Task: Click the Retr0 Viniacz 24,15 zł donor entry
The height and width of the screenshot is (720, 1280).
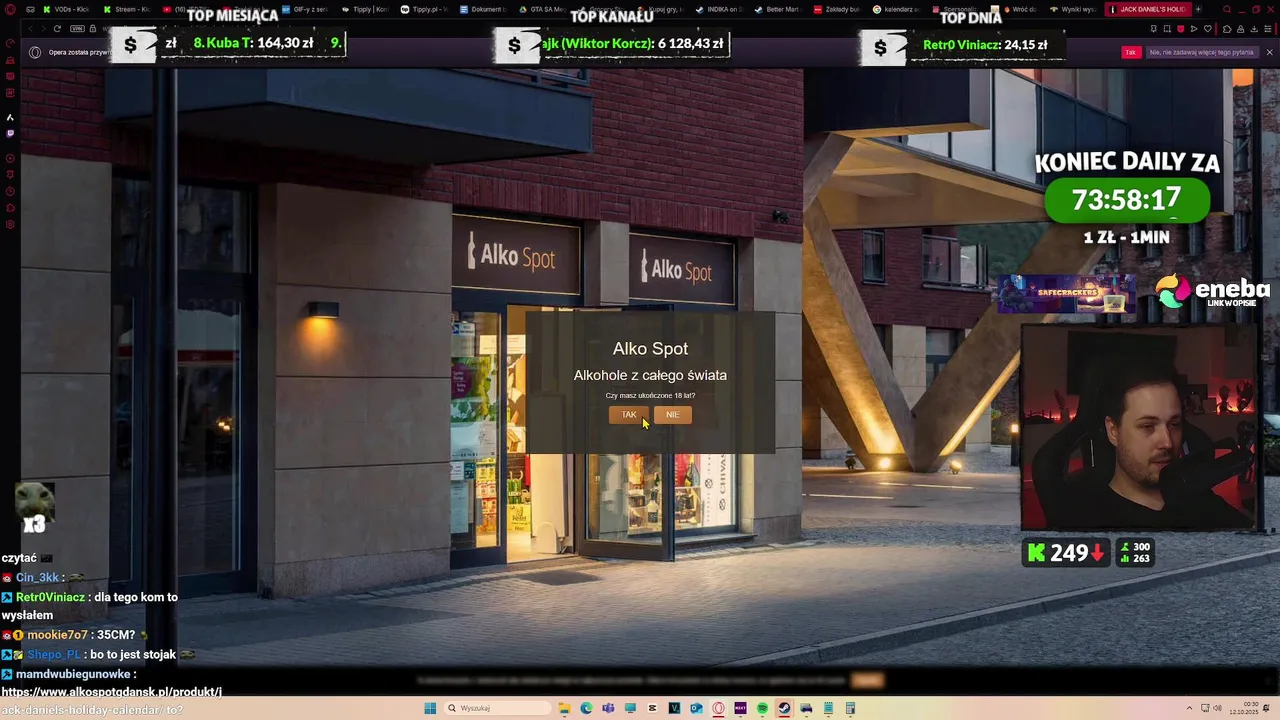Action: pyautogui.click(x=985, y=45)
